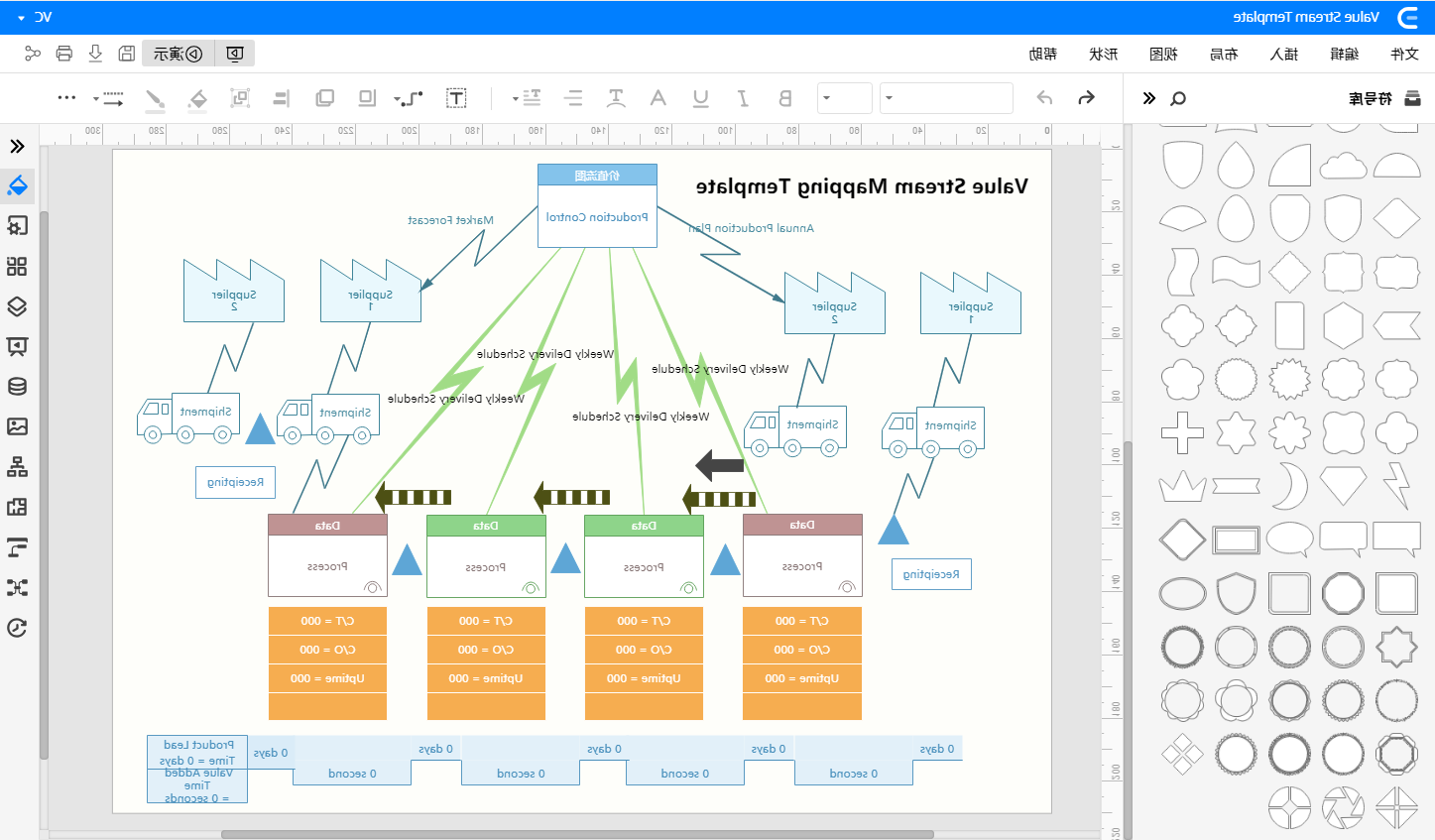Open the history clock sidebar panel

point(17,628)
